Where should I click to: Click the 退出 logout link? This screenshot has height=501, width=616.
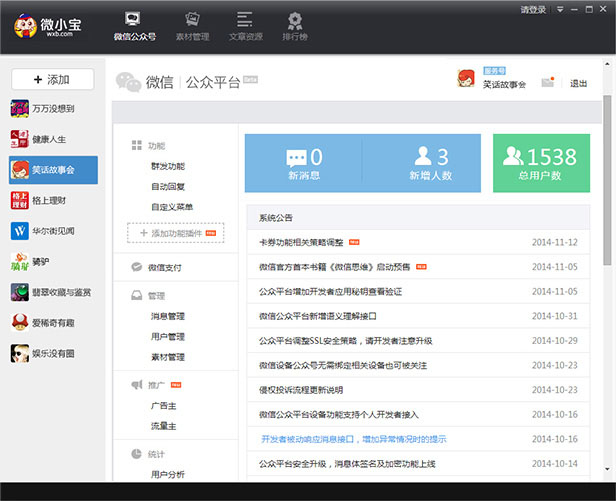[x=578, y=83]
